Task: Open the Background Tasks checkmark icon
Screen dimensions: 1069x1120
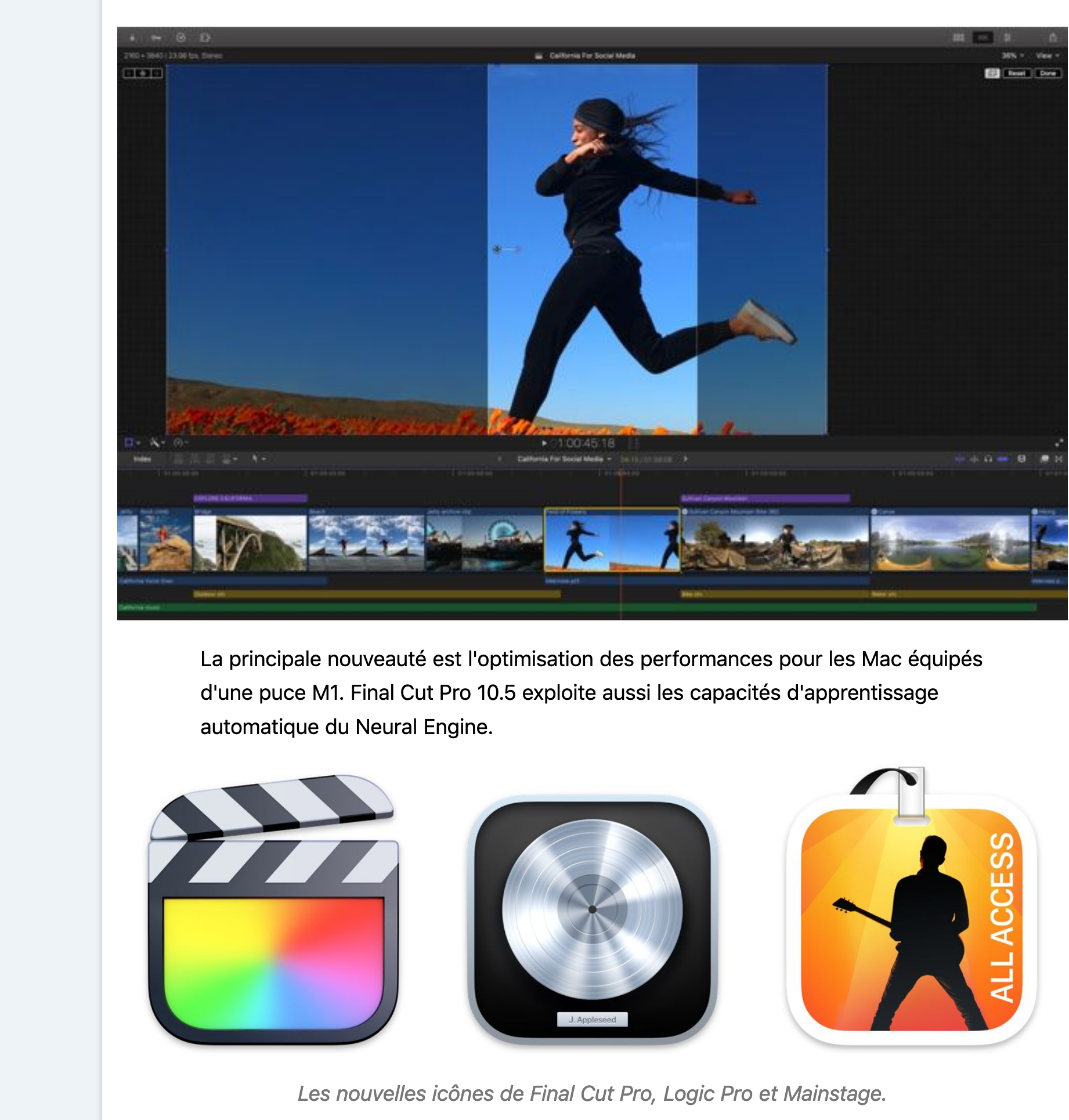Action: point(181,38)
